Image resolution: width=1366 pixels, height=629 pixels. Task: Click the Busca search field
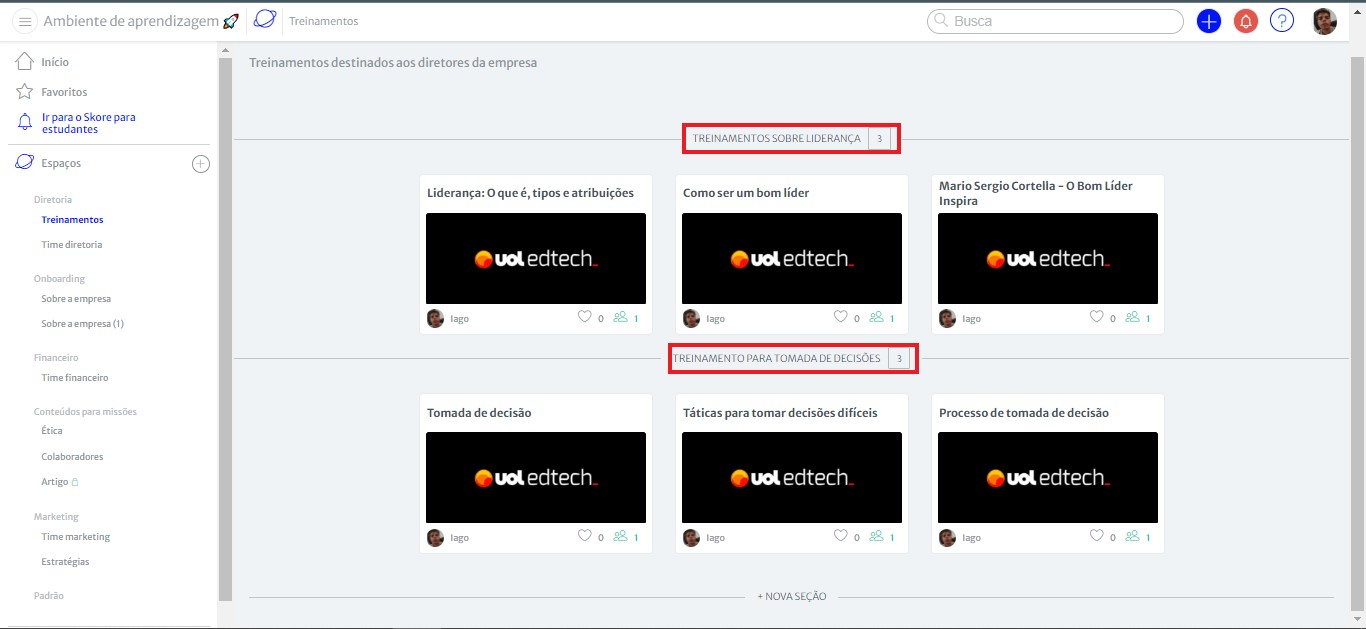coord(1055,21)
